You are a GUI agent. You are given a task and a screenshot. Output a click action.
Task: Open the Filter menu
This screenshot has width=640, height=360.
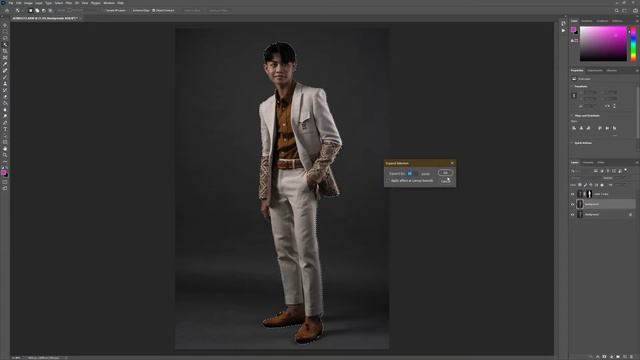(69, 3)
